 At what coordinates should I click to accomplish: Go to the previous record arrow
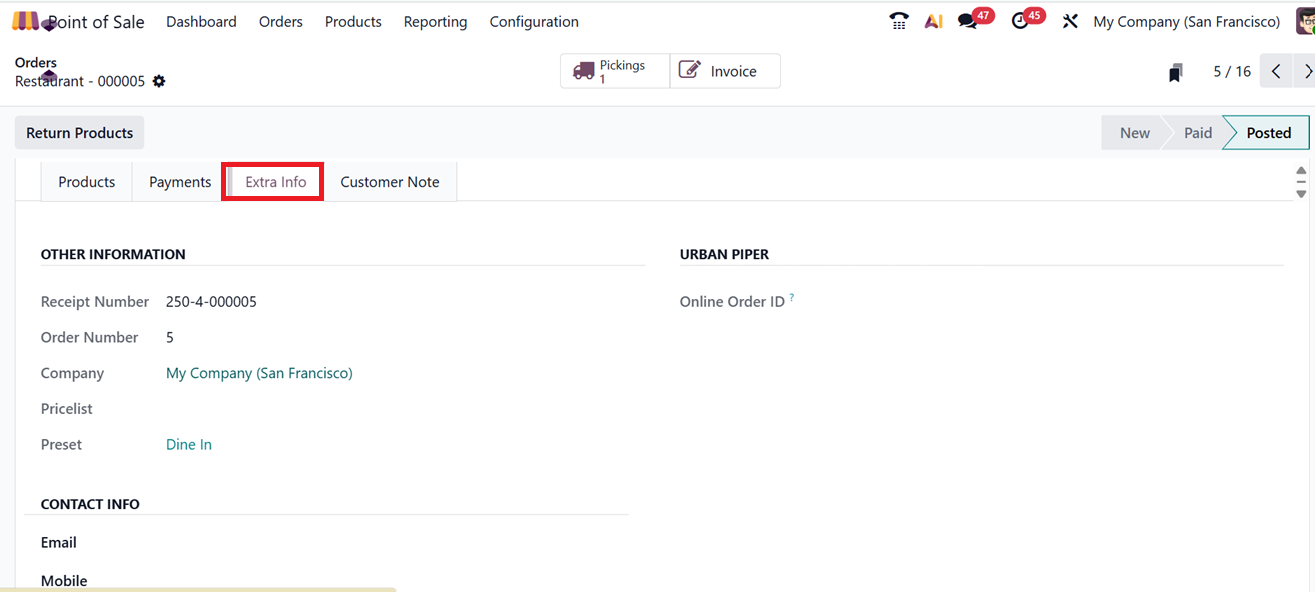coord(1276,71)
